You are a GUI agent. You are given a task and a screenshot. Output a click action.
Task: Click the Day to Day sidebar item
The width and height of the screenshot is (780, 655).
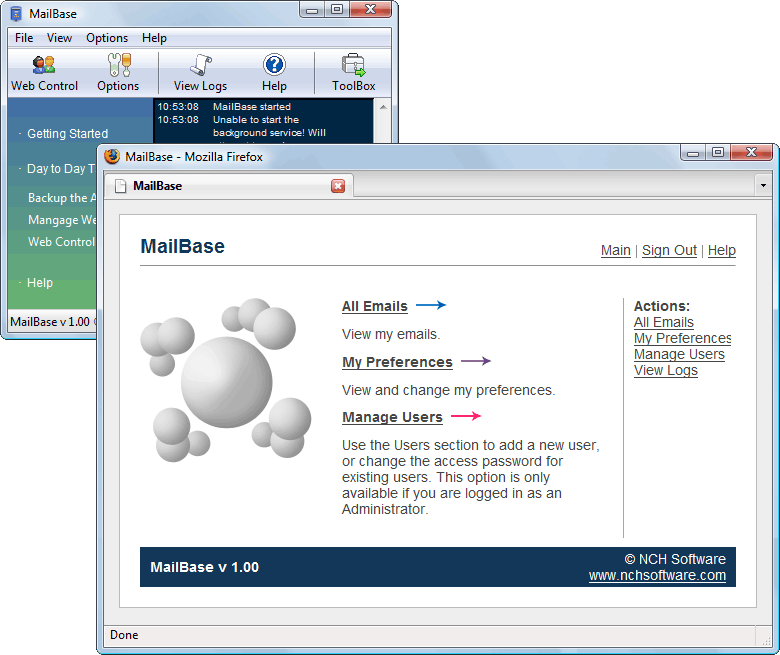coord(61,169)
